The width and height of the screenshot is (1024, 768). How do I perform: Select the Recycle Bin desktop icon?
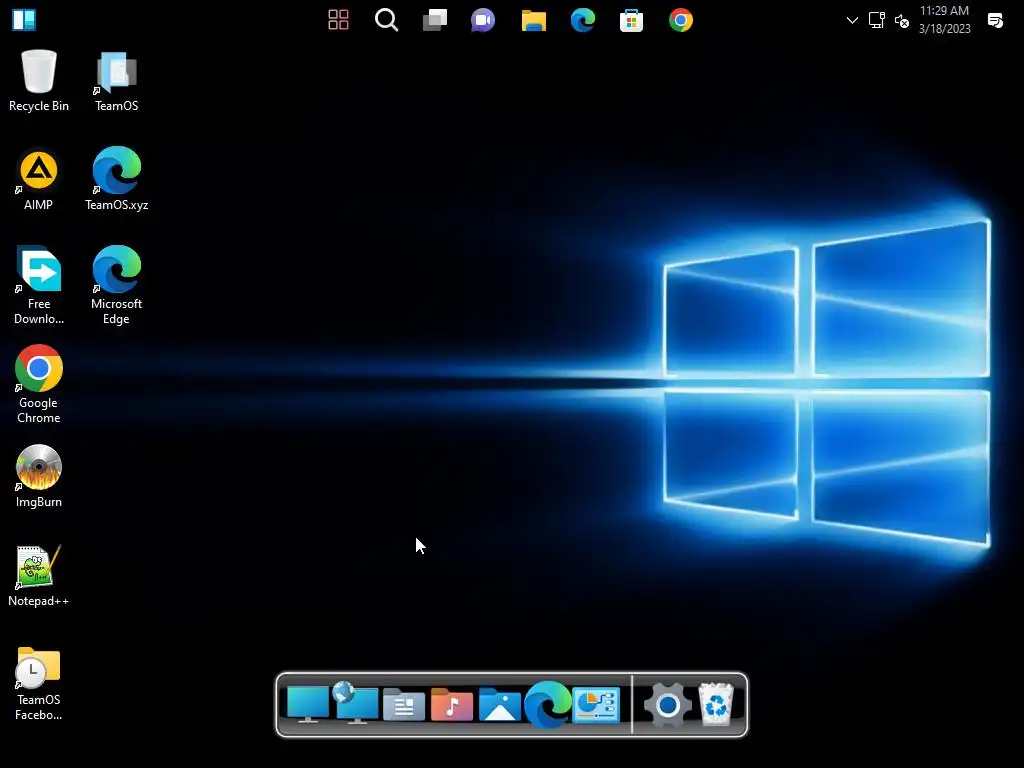pos(39,81)
